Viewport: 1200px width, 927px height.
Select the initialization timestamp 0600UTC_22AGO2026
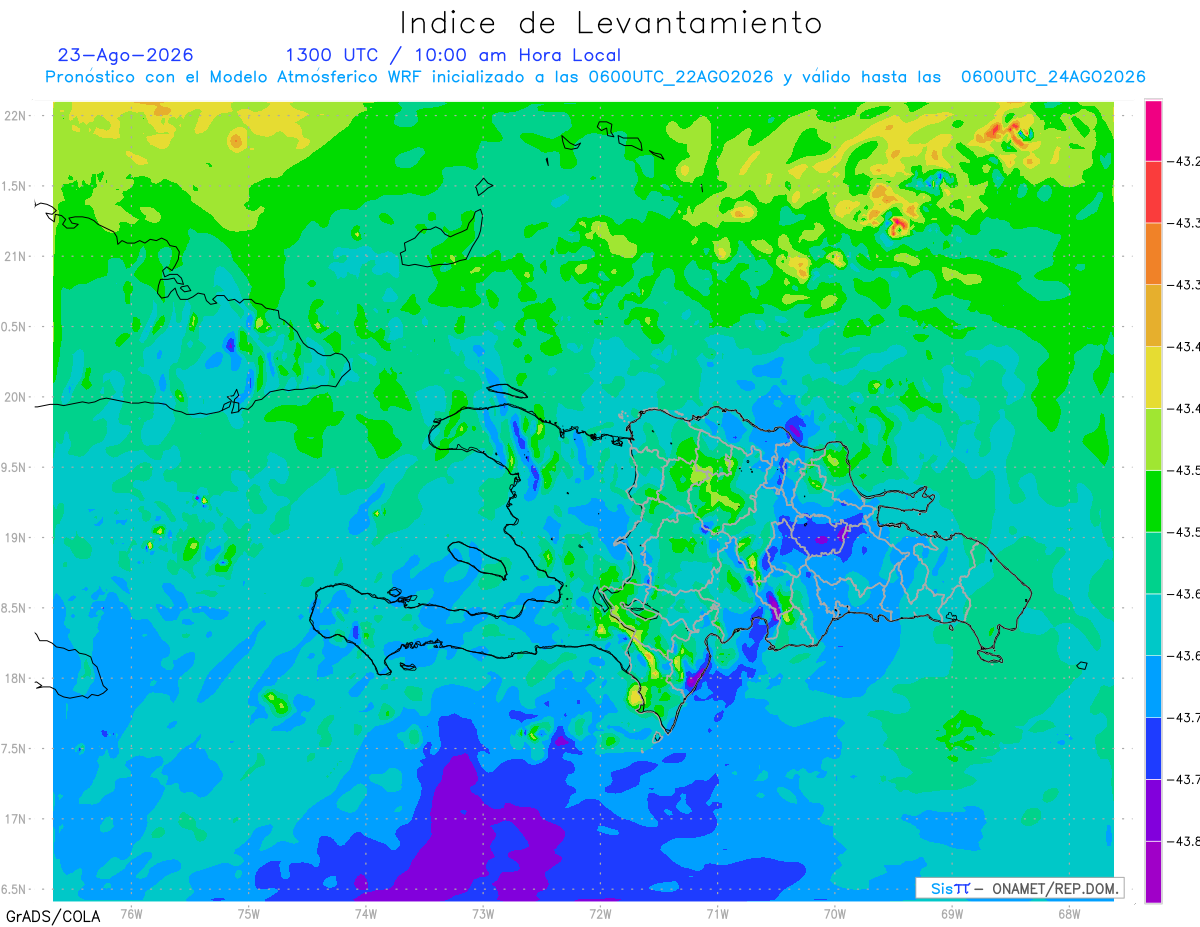680,77
